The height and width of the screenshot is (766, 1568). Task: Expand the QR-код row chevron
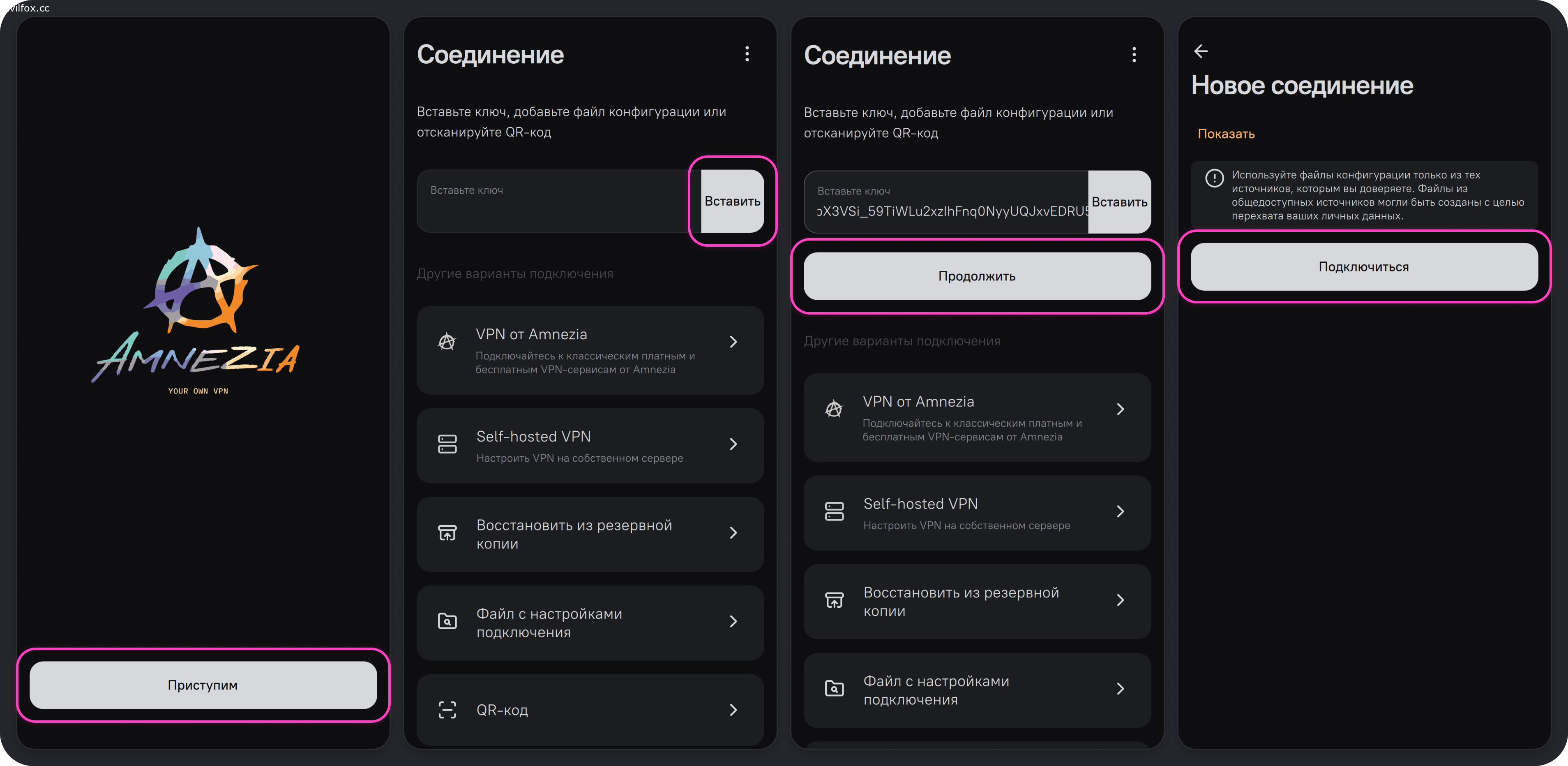734,710
